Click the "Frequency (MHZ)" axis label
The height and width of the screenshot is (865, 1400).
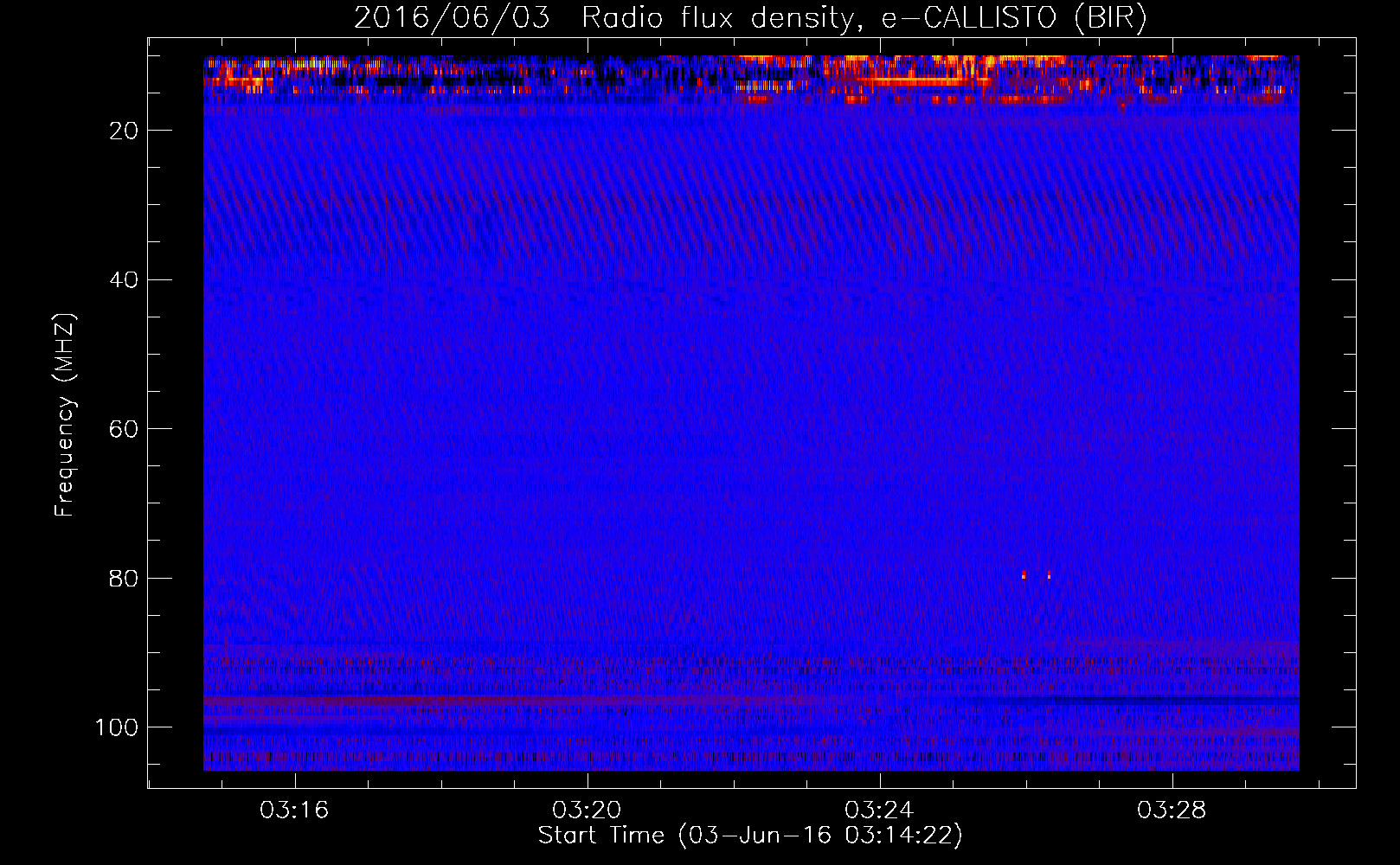(x=65, y=415)
